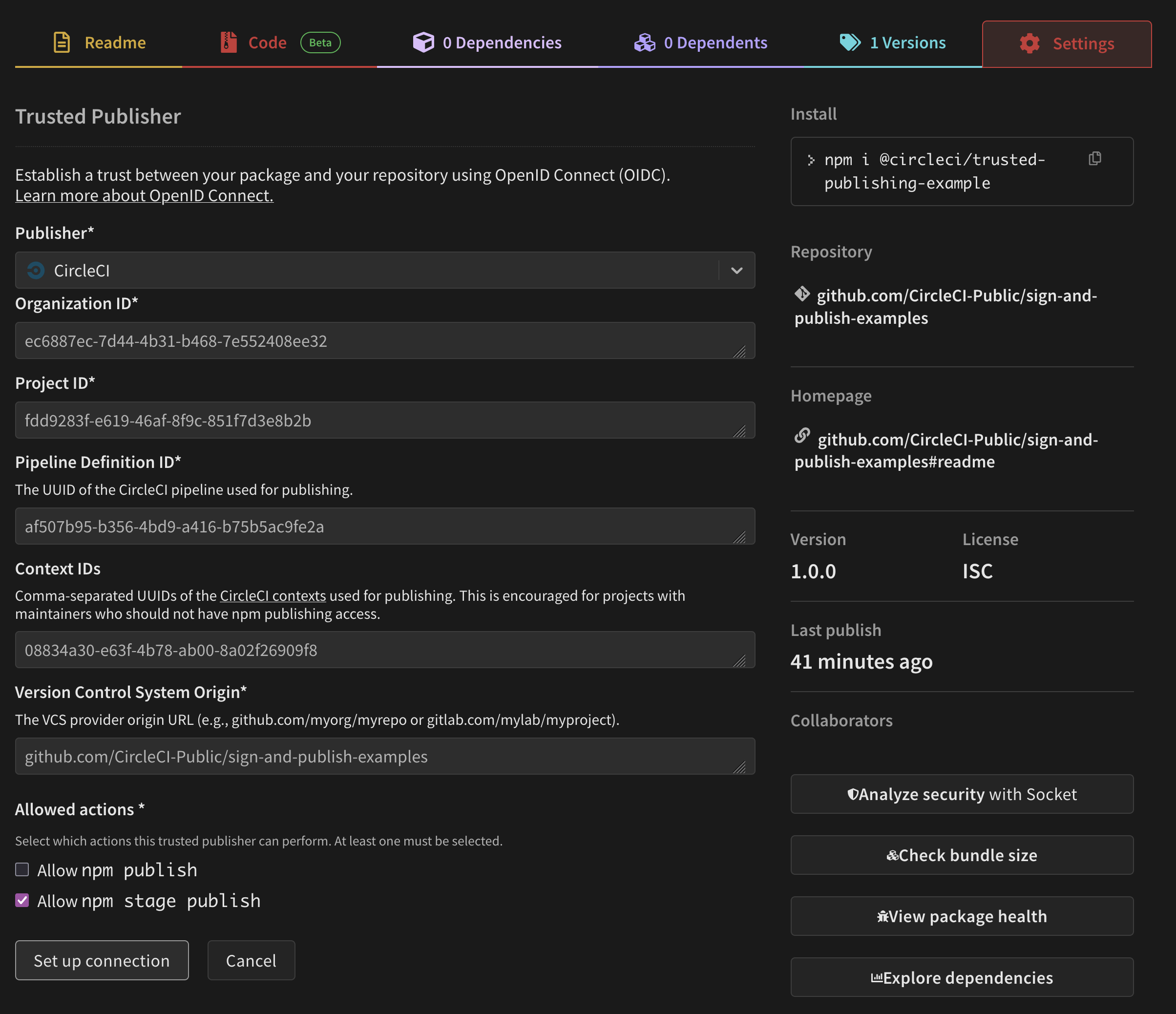Screen dimensions: 1176x1014
Task: Select the npm install command text
Action: pyautogui.click(x=935, y=171)
